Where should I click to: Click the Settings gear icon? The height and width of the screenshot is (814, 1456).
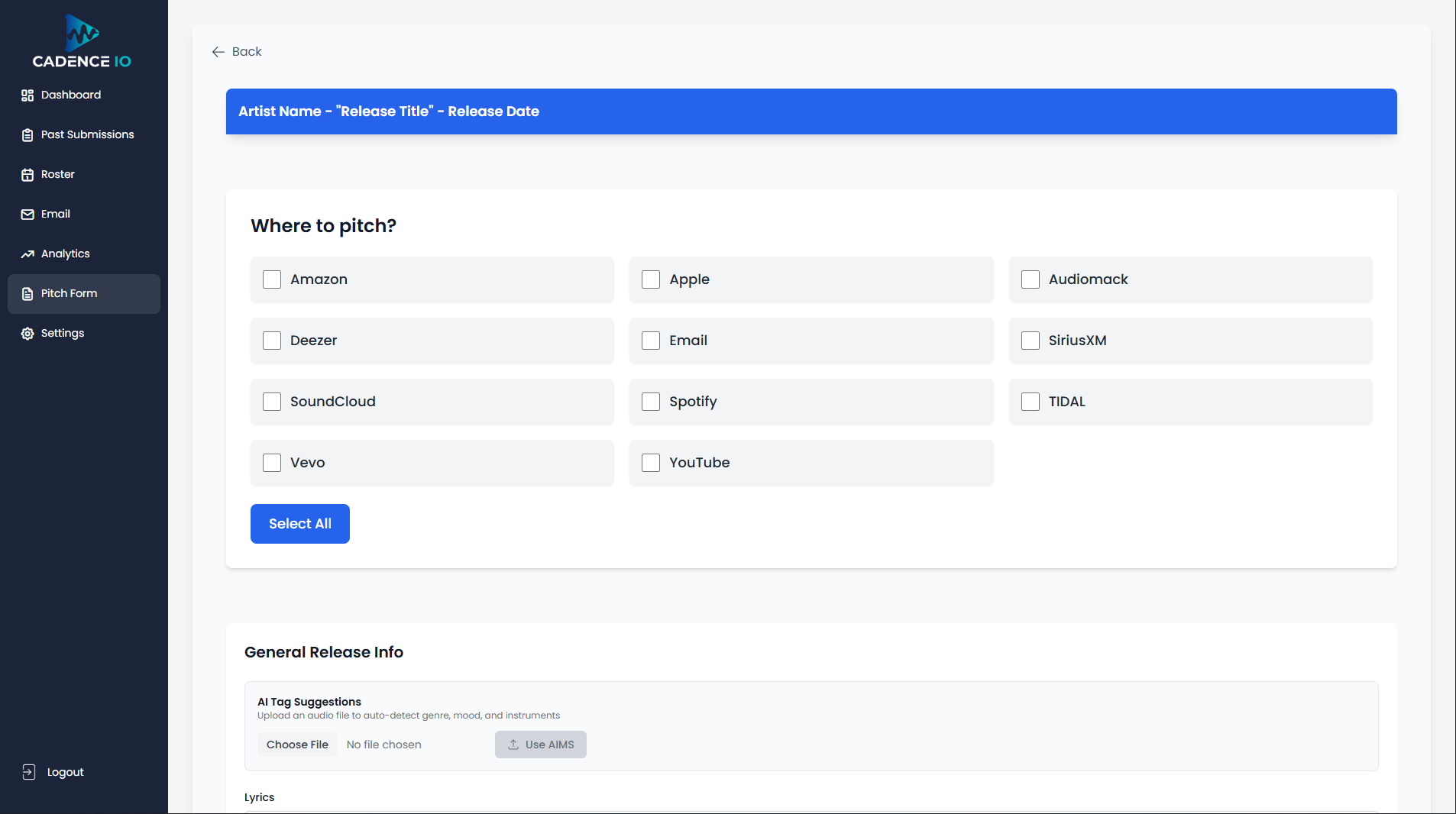(28, 334)
